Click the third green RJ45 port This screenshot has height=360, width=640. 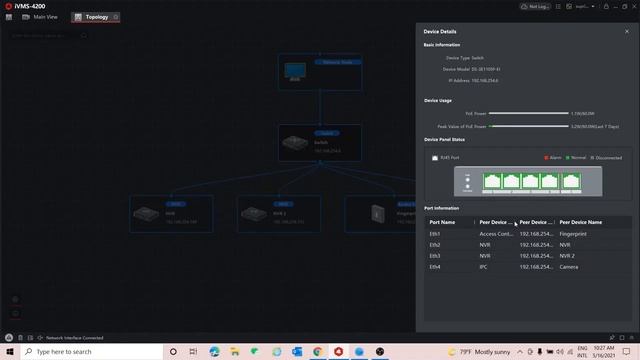click(x=530, y=181)
